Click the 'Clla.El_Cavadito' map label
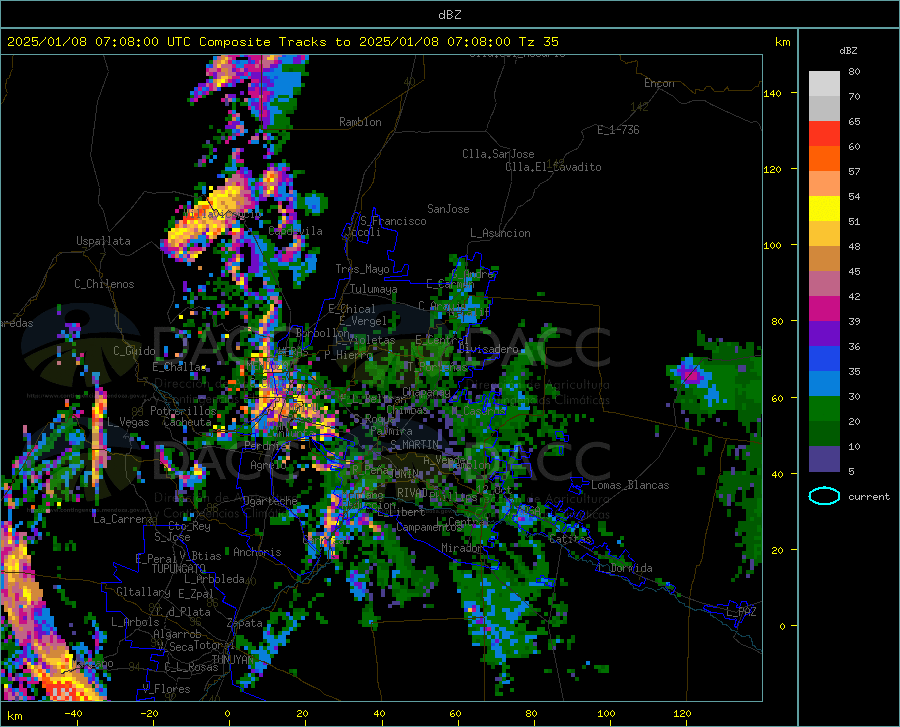 click(553, 167)
